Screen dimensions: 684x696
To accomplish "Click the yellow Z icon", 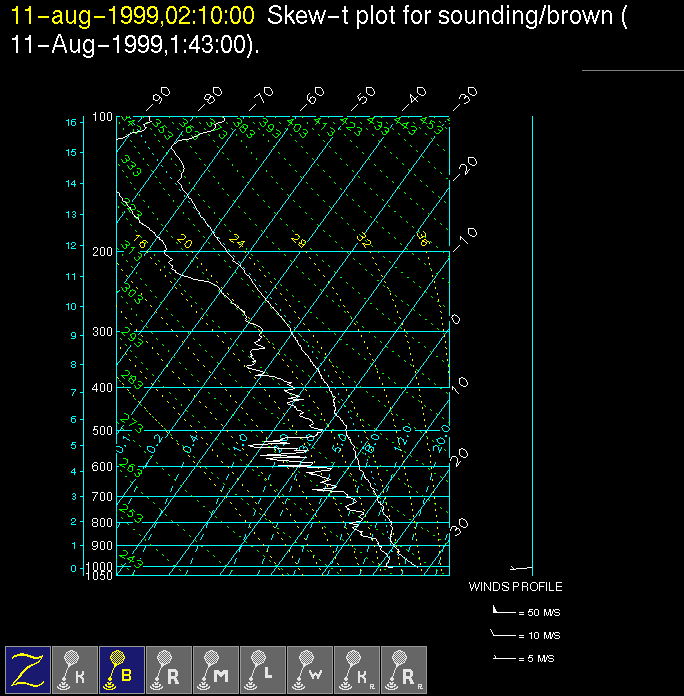I will pyautogui.click(x=28, y=669).
